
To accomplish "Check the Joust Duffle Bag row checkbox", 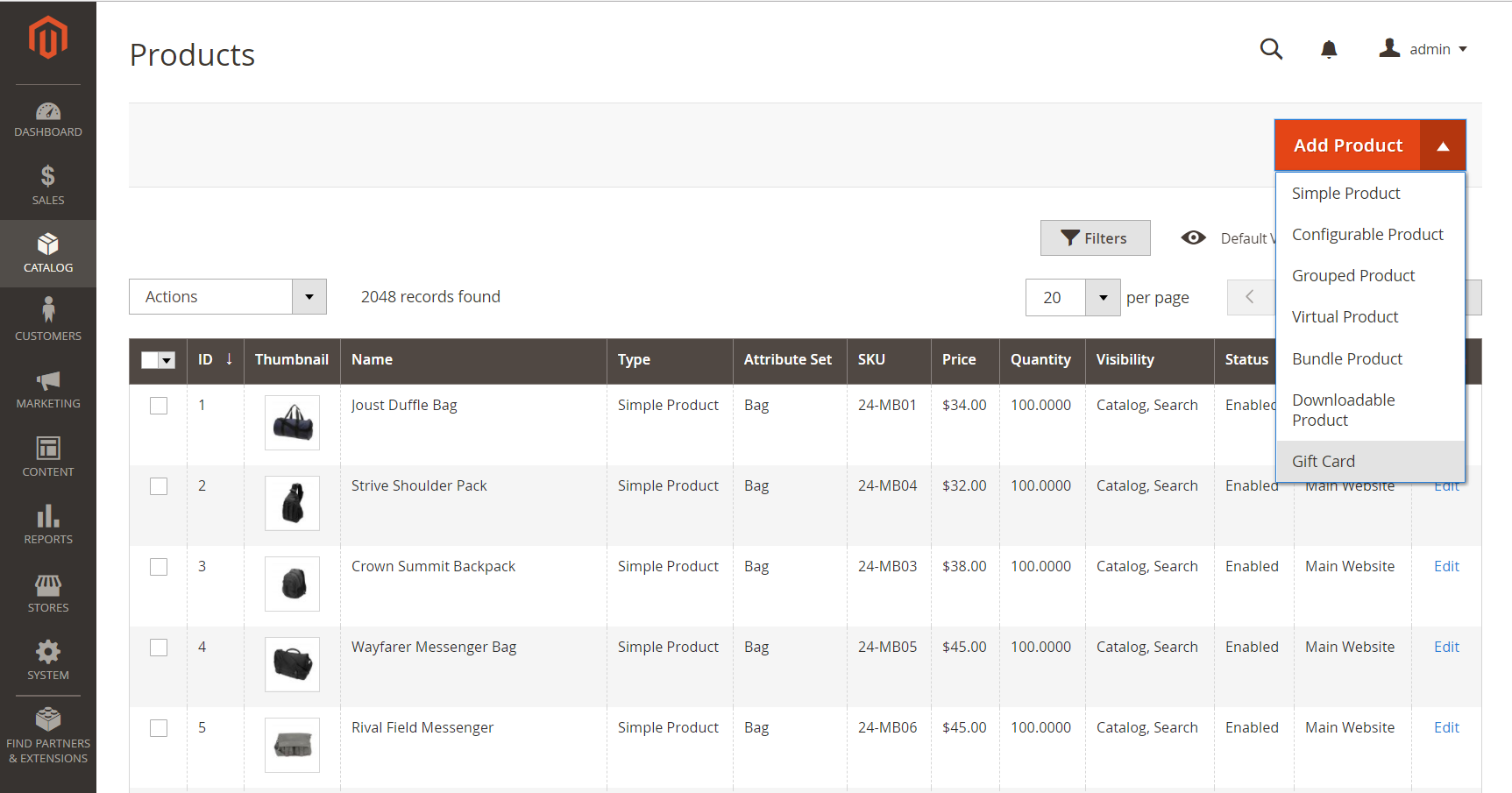I will coord(158,405).
